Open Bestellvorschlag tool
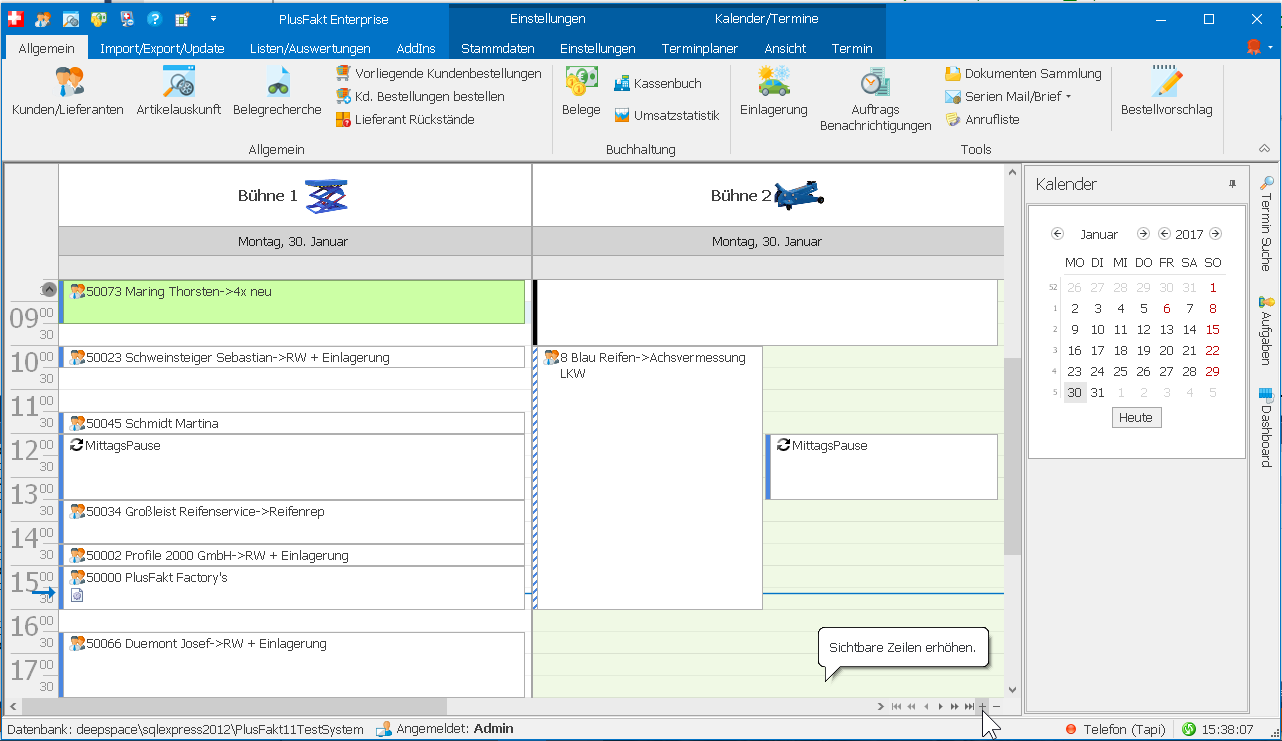 click(1166, 91)
